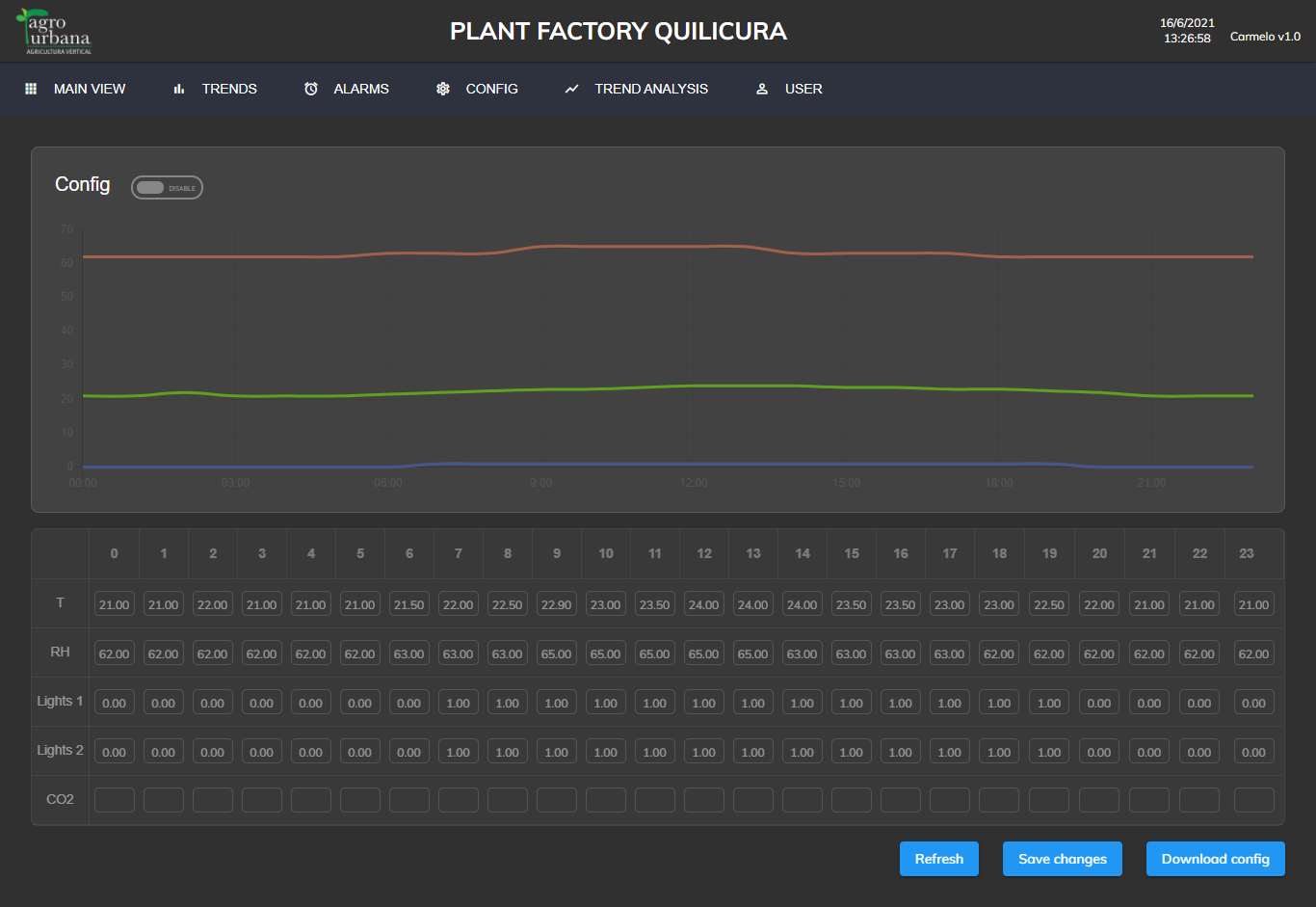Click the Save changes button
The width and height of the screenshot is (1316, 907).
tap(1063, 859)
